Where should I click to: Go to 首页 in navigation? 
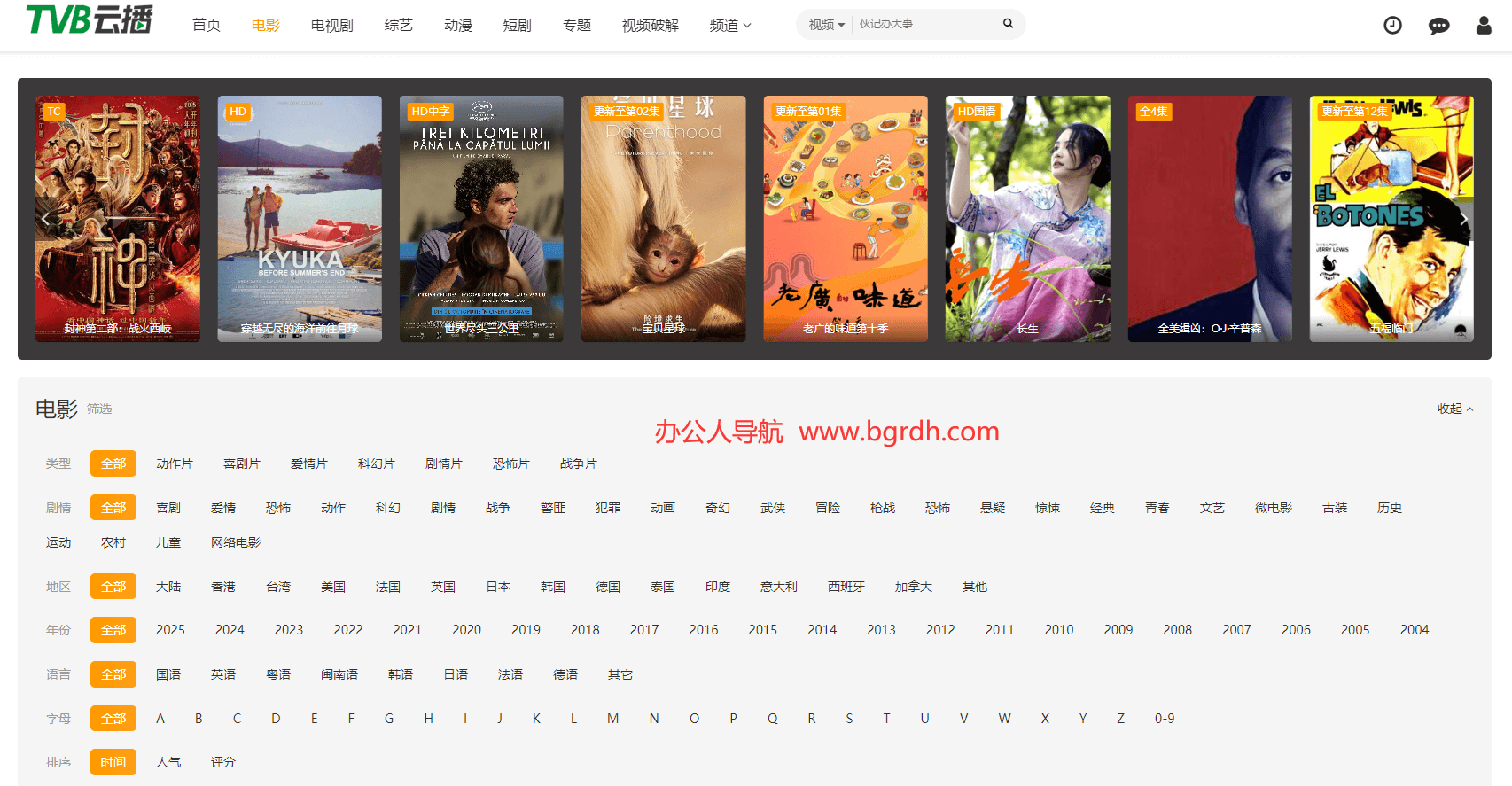pos(207,26)
